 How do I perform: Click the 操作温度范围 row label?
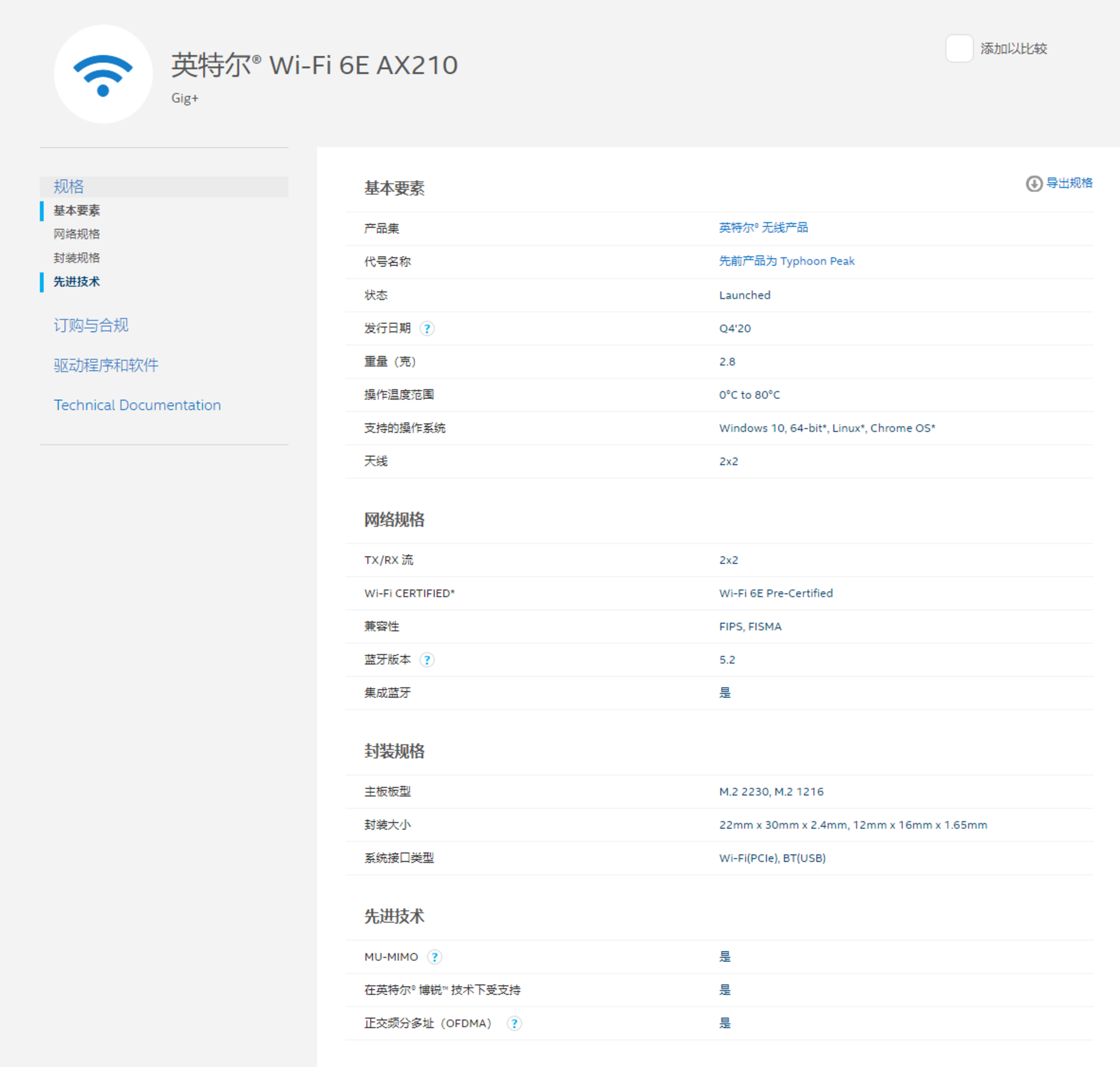399,395
